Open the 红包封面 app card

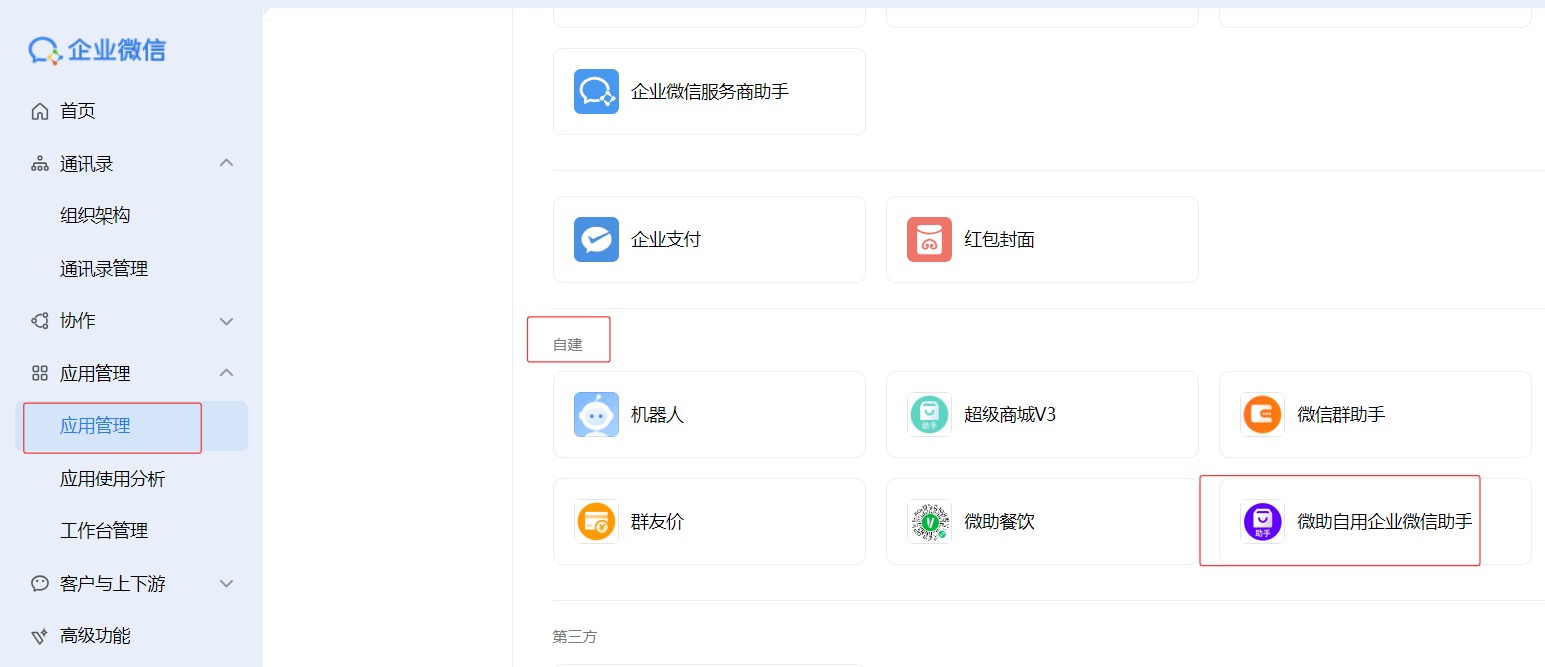(x=1042, y=239)
